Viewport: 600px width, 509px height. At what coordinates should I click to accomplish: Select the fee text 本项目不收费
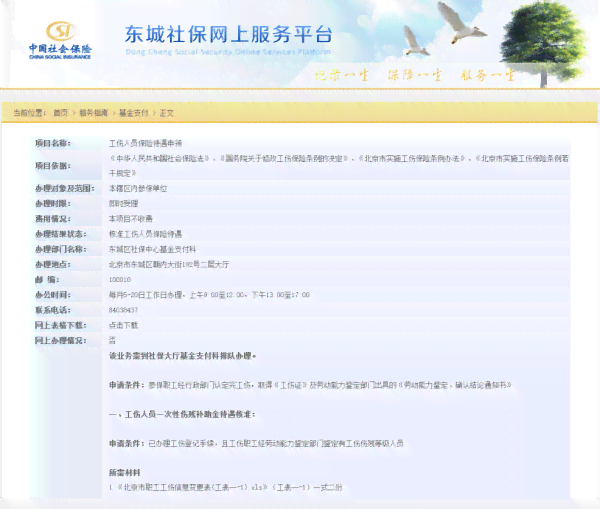tap(130, 219)
